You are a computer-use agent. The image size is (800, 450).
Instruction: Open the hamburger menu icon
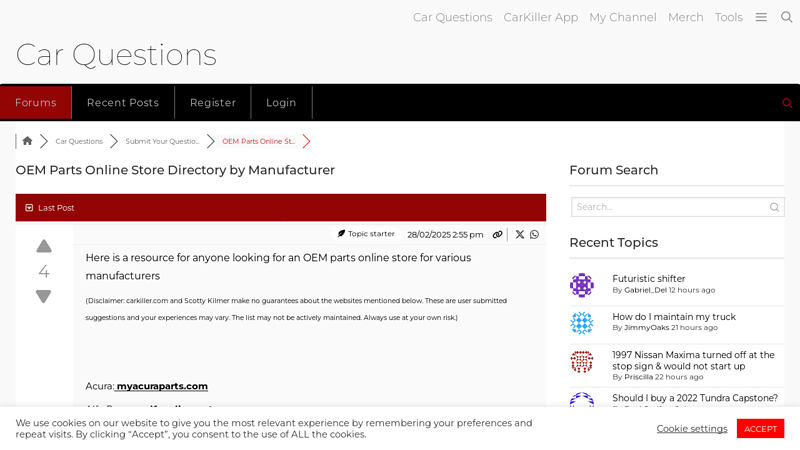pos(761,17)
